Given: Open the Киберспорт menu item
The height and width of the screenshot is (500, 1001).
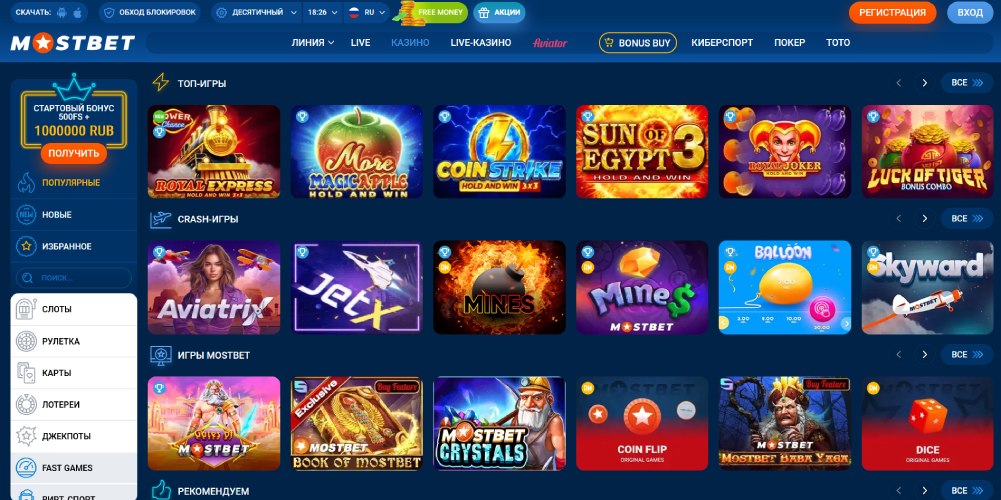Looking at the screenshot, I should point(722,43).
